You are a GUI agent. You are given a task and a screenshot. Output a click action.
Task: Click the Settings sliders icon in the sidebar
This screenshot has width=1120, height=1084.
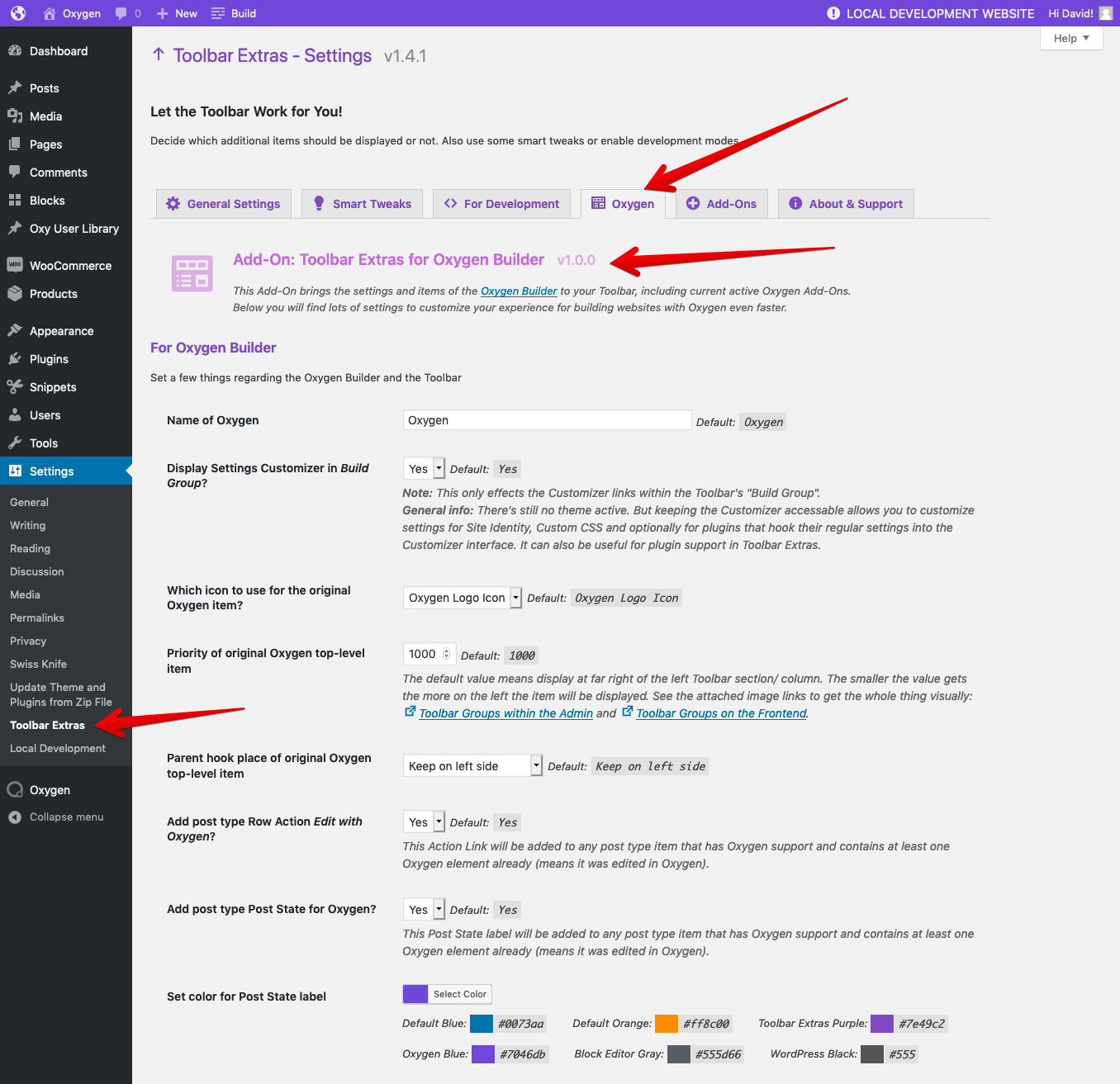(15, 471)
